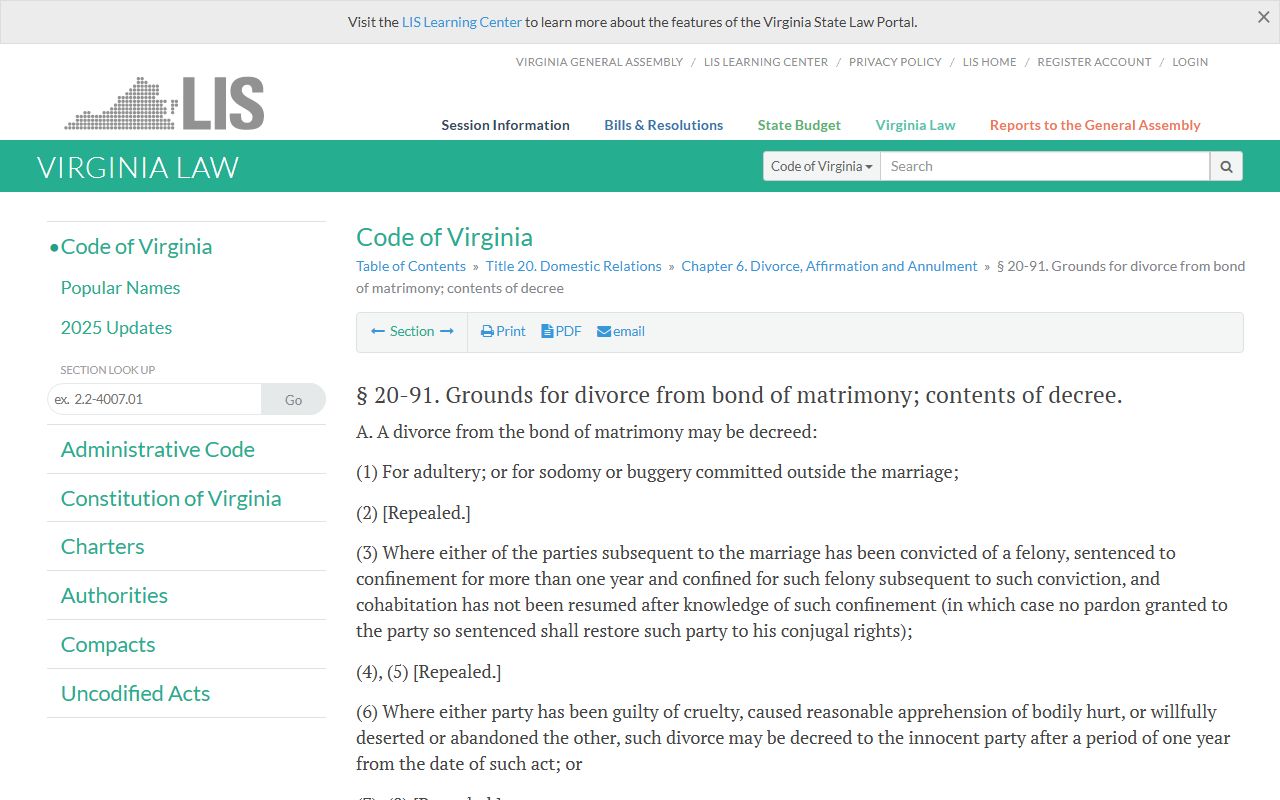The height and width of the screenshot is (800, 1280).
Task: Open Authorities sidebar section
Action: [114, 595]
